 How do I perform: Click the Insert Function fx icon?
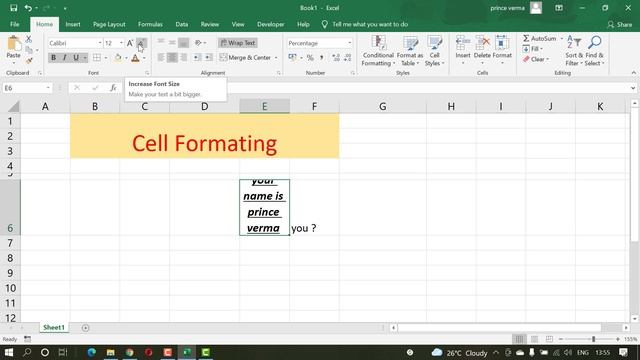click(x=113, y=88)
